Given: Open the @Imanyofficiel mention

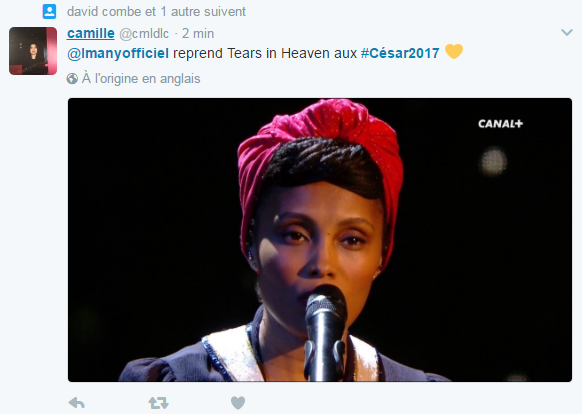Looking at the screenshot, I should pyautogui.click(x=118, y=53).
